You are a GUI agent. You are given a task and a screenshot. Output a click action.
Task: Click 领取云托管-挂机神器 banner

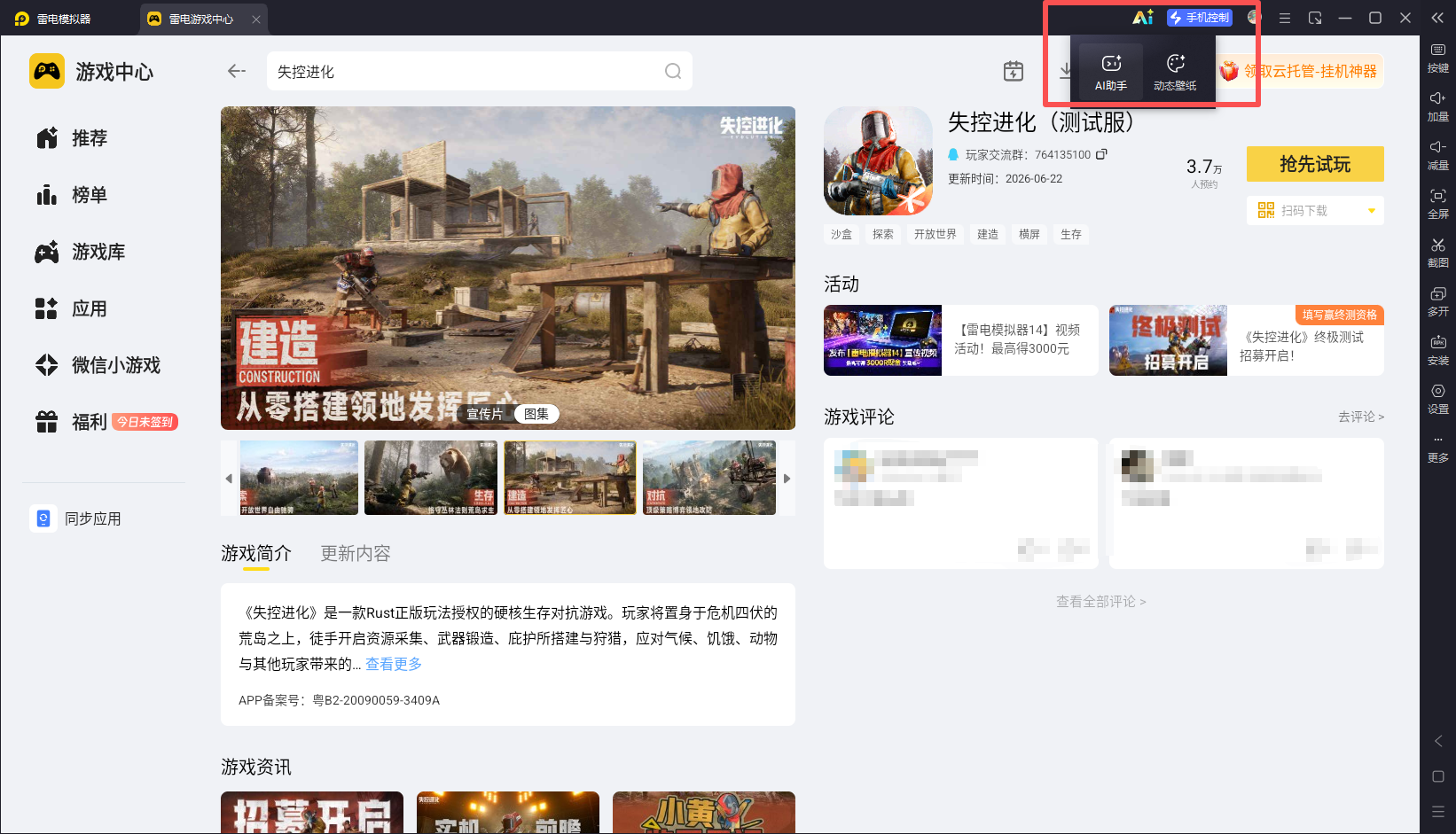coord(1300,71)
